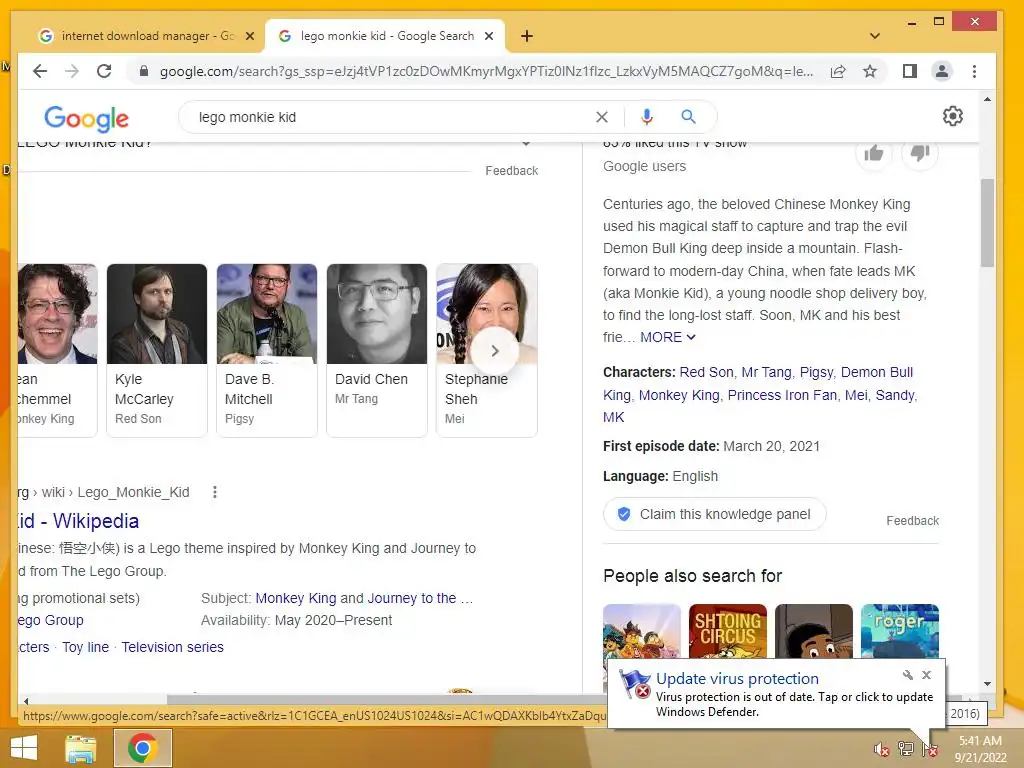Like the TV show with thumbs up
The height and width of the screenshot is (768, 1024).
[874, 153]
